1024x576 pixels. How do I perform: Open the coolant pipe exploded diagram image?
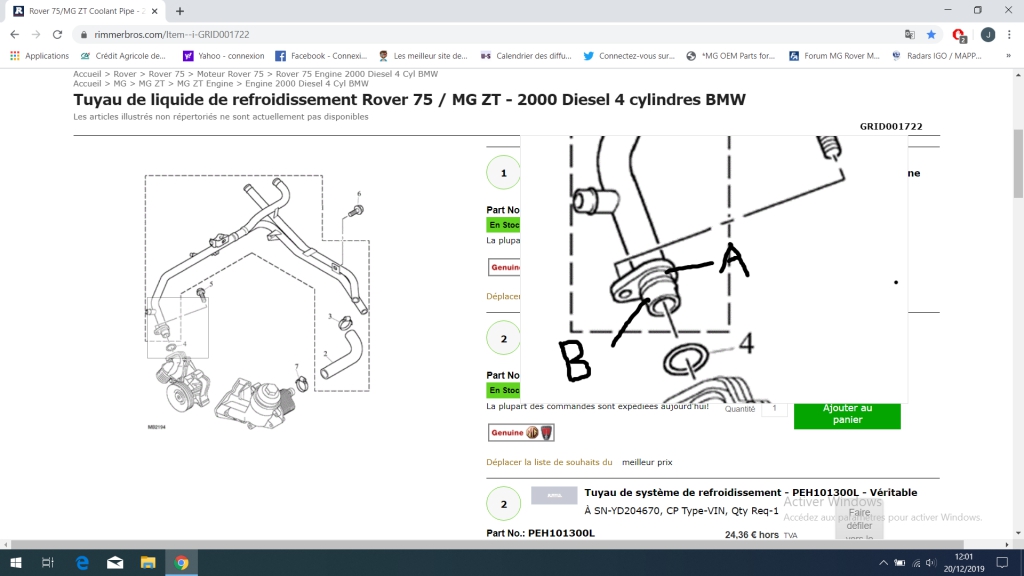click(x=257, y=302)
